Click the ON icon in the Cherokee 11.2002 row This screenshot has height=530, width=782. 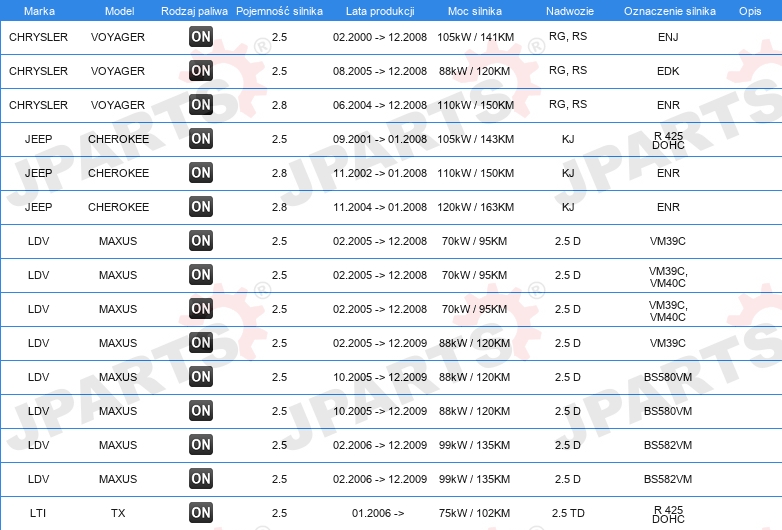[x=201, y=173]
